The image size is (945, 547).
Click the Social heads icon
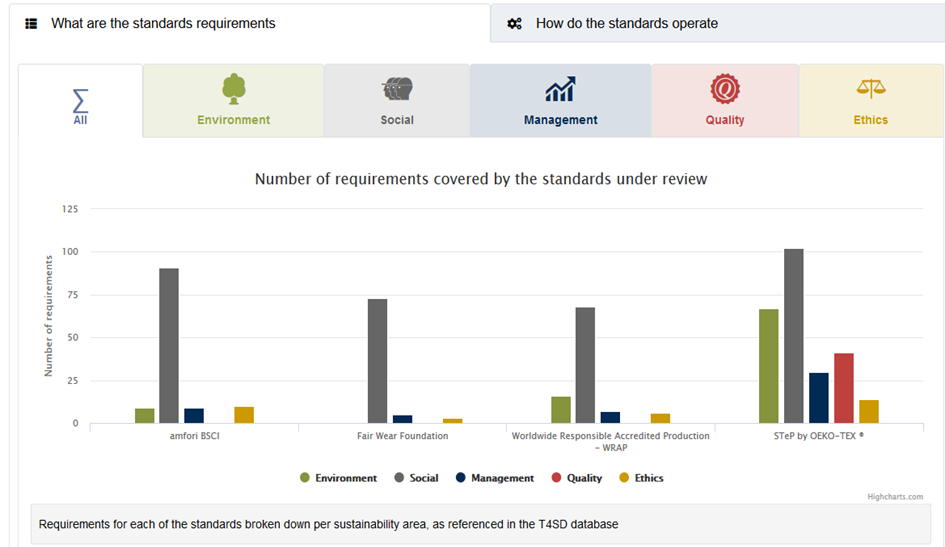tap(397, 89)
